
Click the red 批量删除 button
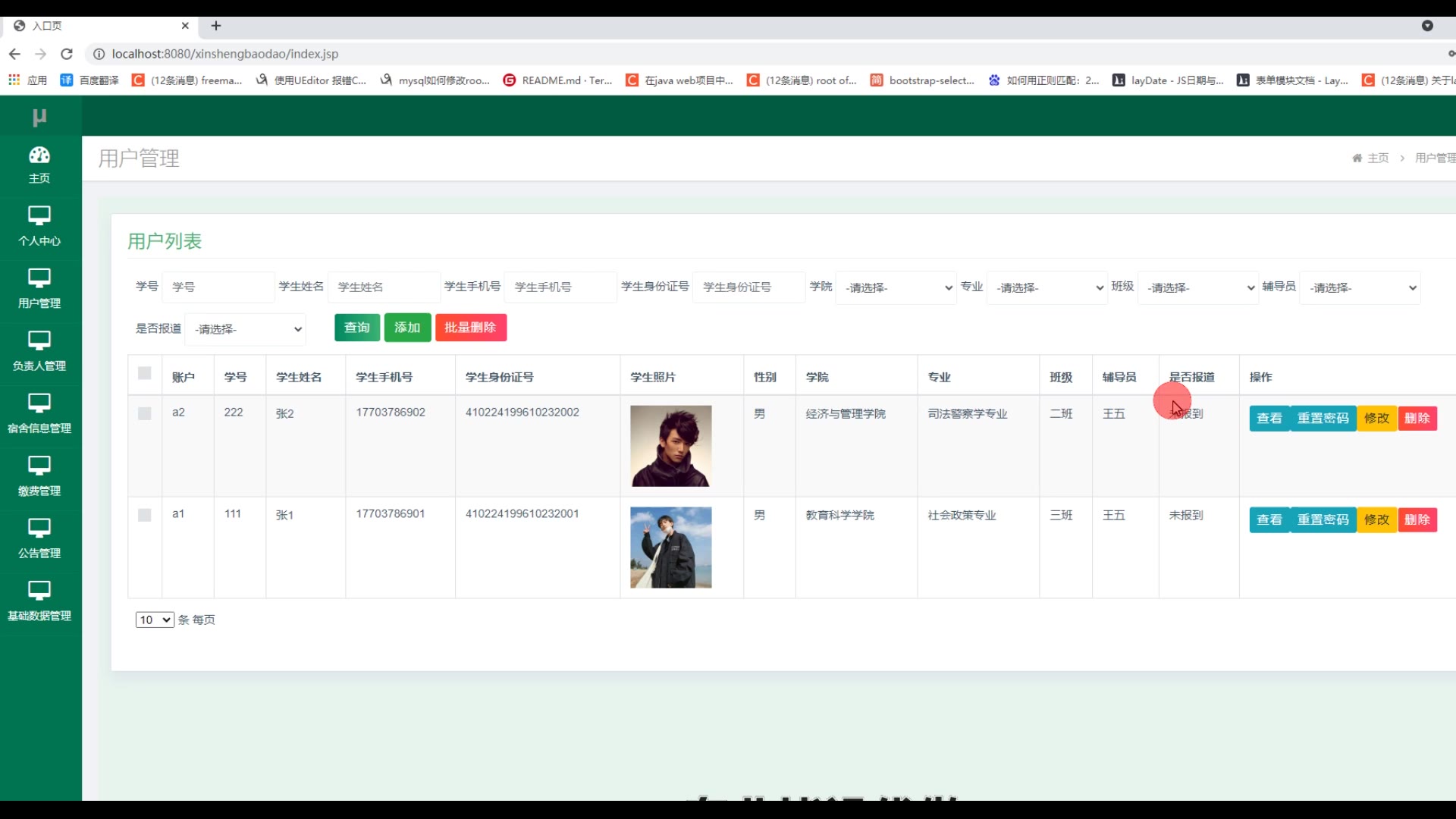[x=471, y=328]
